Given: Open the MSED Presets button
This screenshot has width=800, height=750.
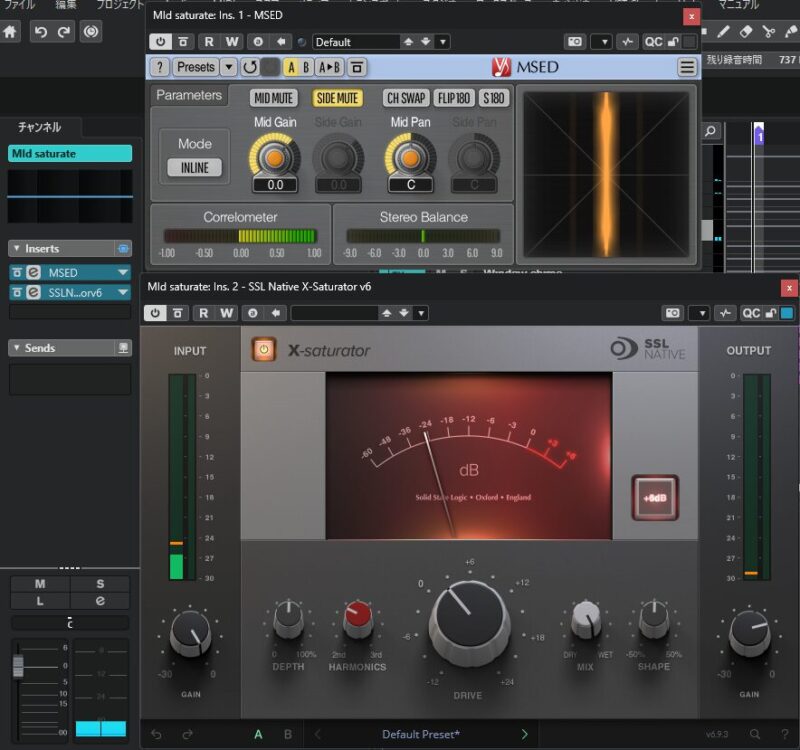Looking at the screenshot, I should tap(195, 67).
